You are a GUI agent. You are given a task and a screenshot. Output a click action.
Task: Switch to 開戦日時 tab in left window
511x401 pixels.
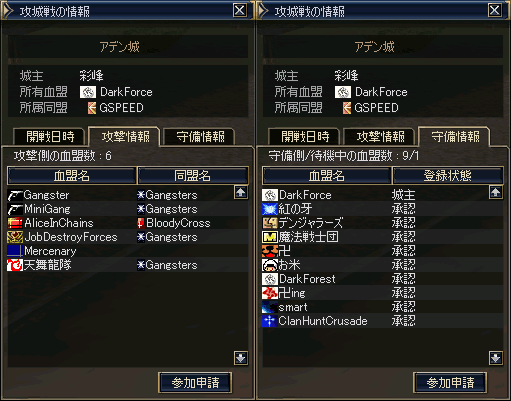pyautogui.click(x=50, y=137)
